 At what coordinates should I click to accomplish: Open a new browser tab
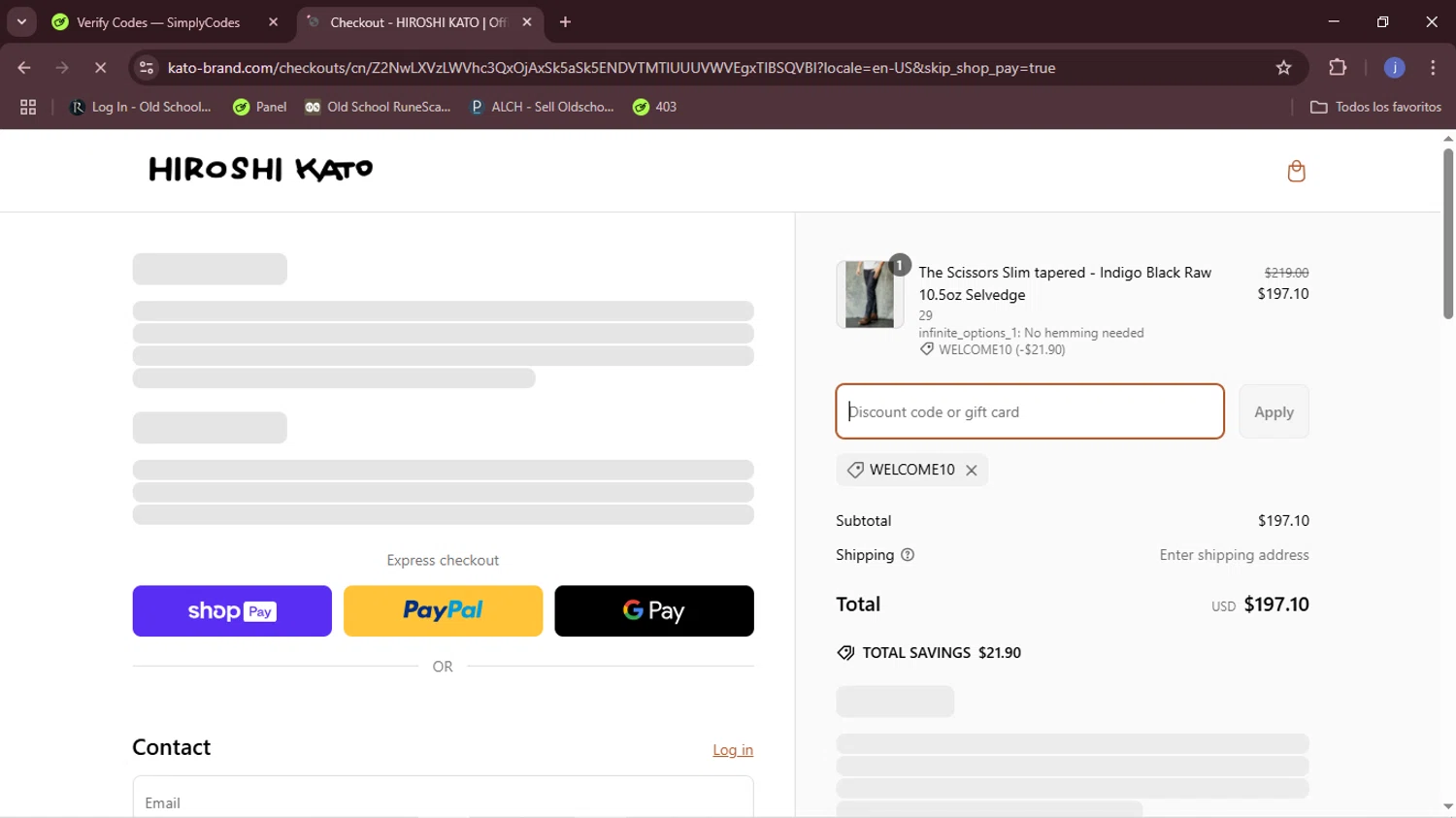[565, 22]
